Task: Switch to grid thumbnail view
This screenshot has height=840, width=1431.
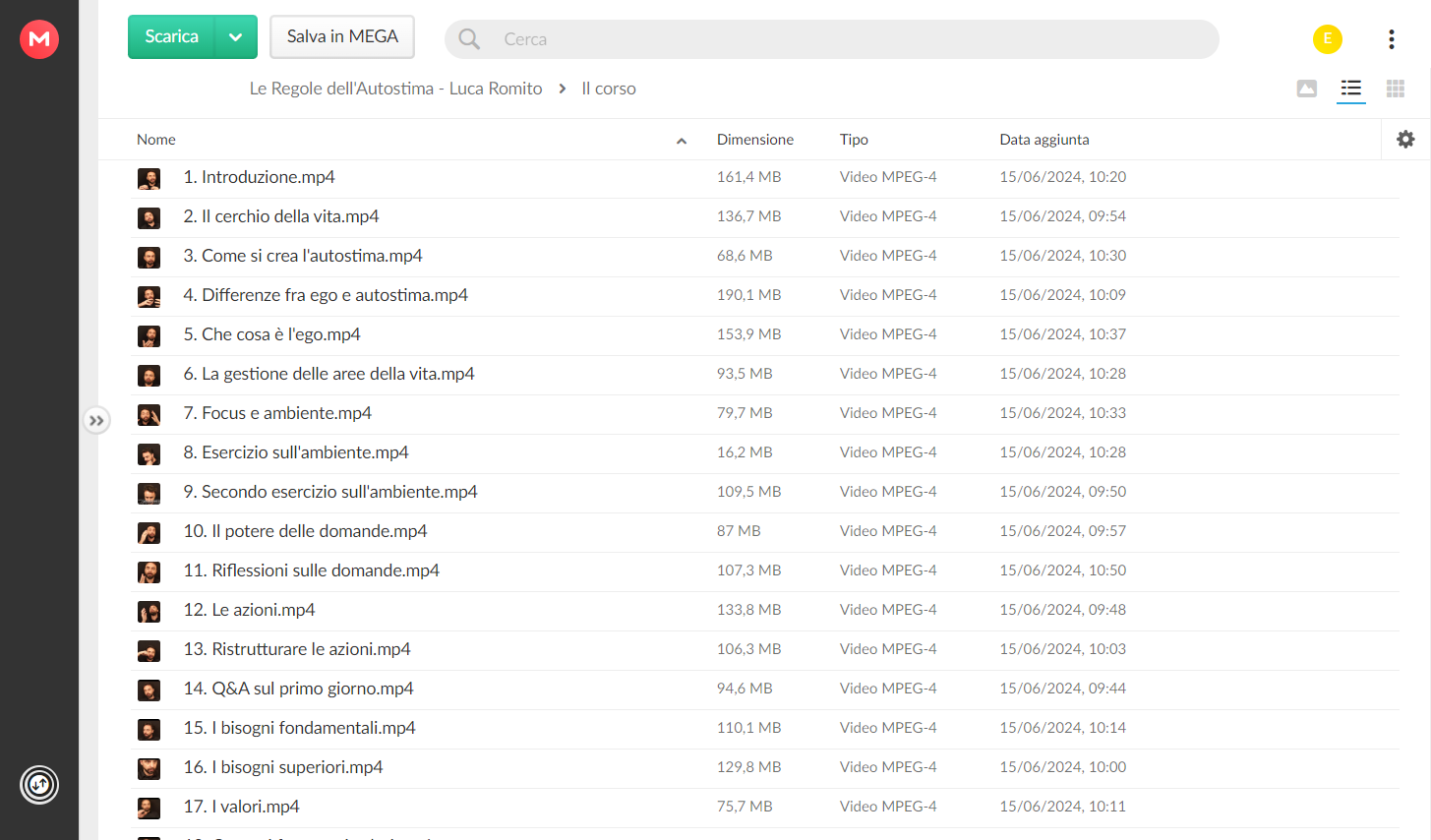Action: 1396,89
